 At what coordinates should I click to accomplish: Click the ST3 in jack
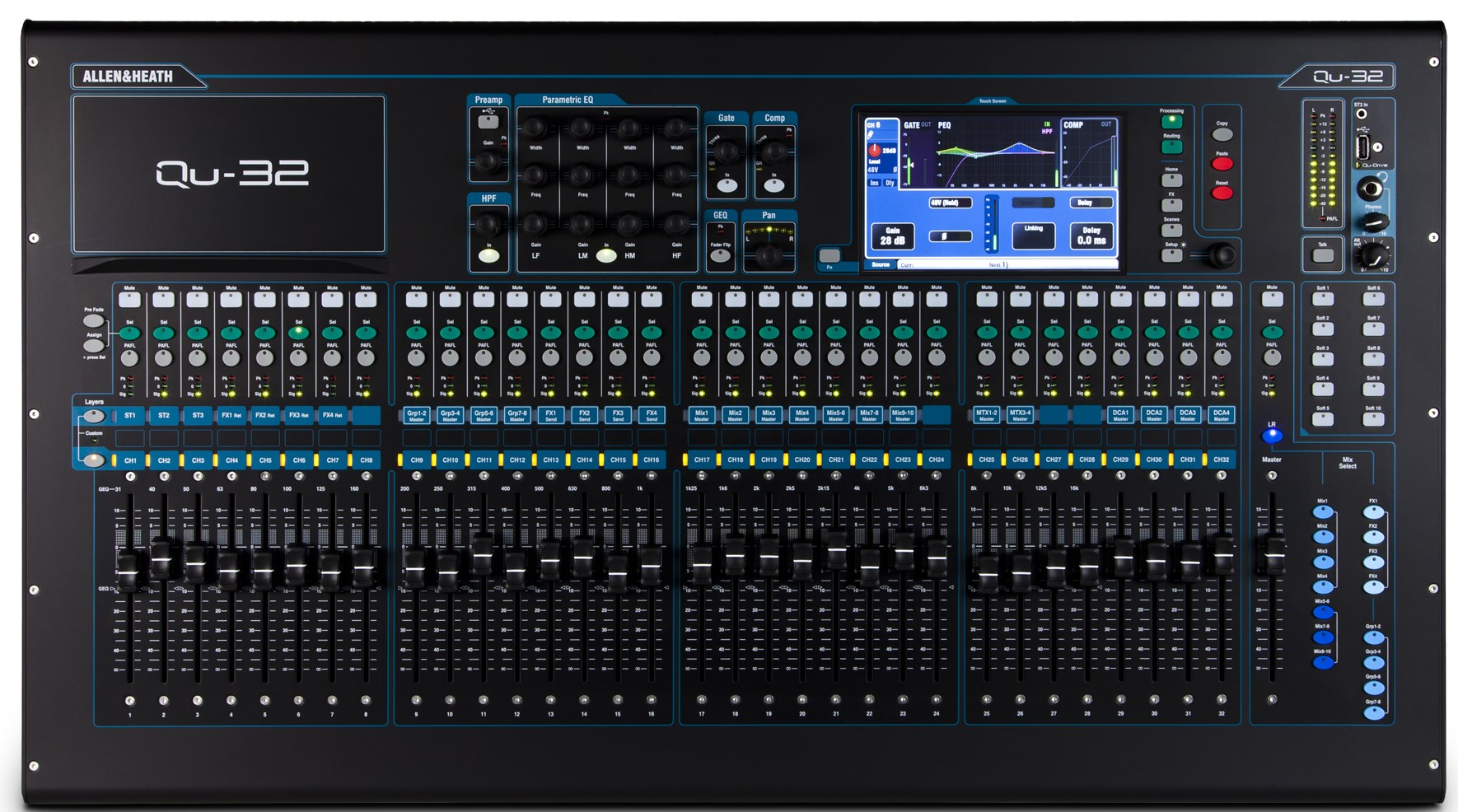1362,114
